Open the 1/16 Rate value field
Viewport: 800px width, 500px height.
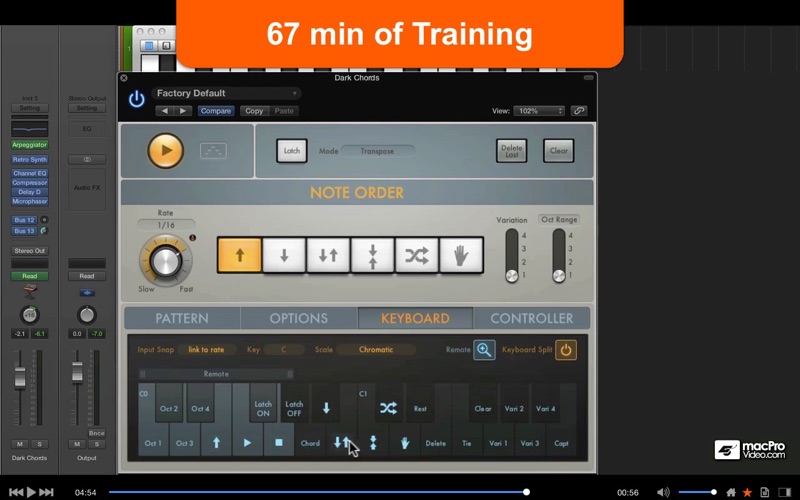click(x=166, y=225)
